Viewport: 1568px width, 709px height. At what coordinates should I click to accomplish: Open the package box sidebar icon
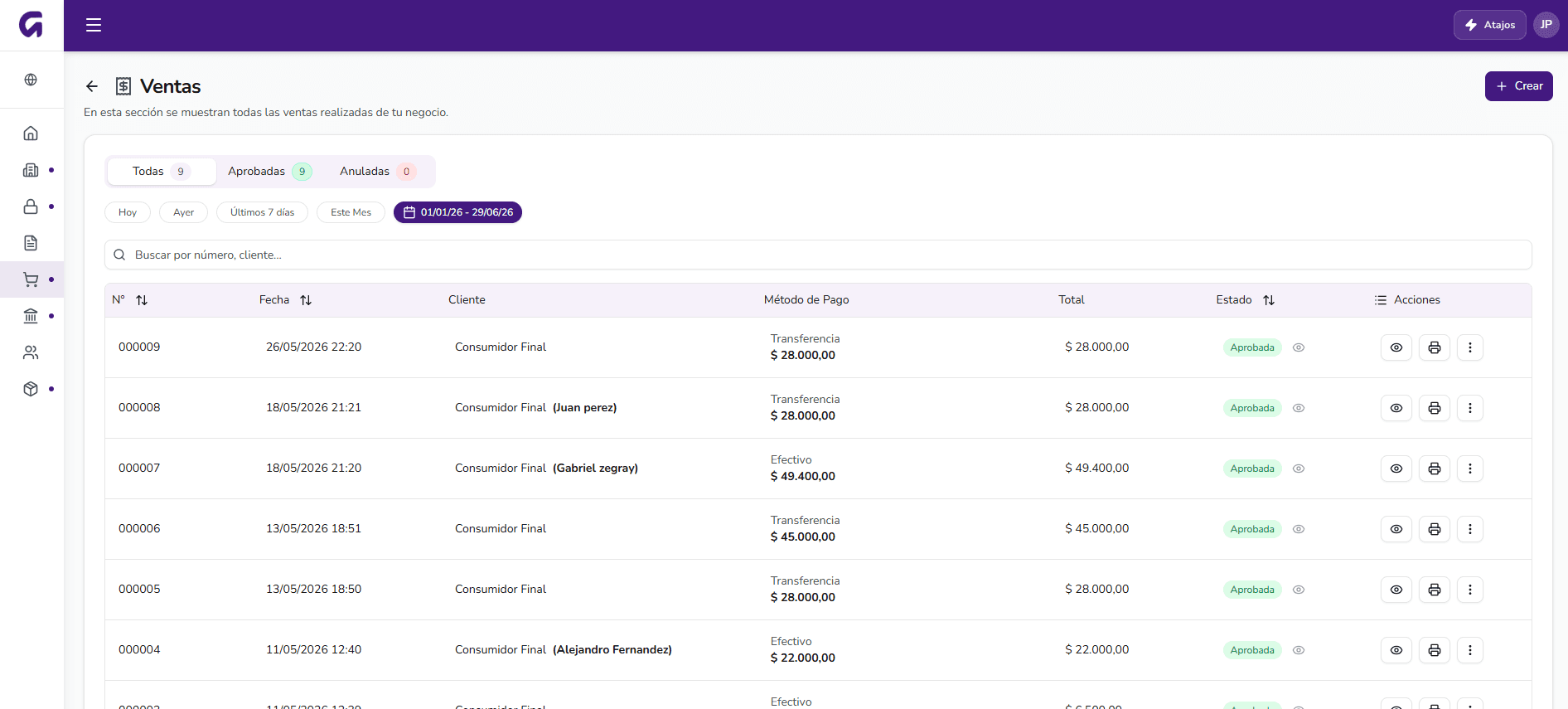click(x=31, y=389)
